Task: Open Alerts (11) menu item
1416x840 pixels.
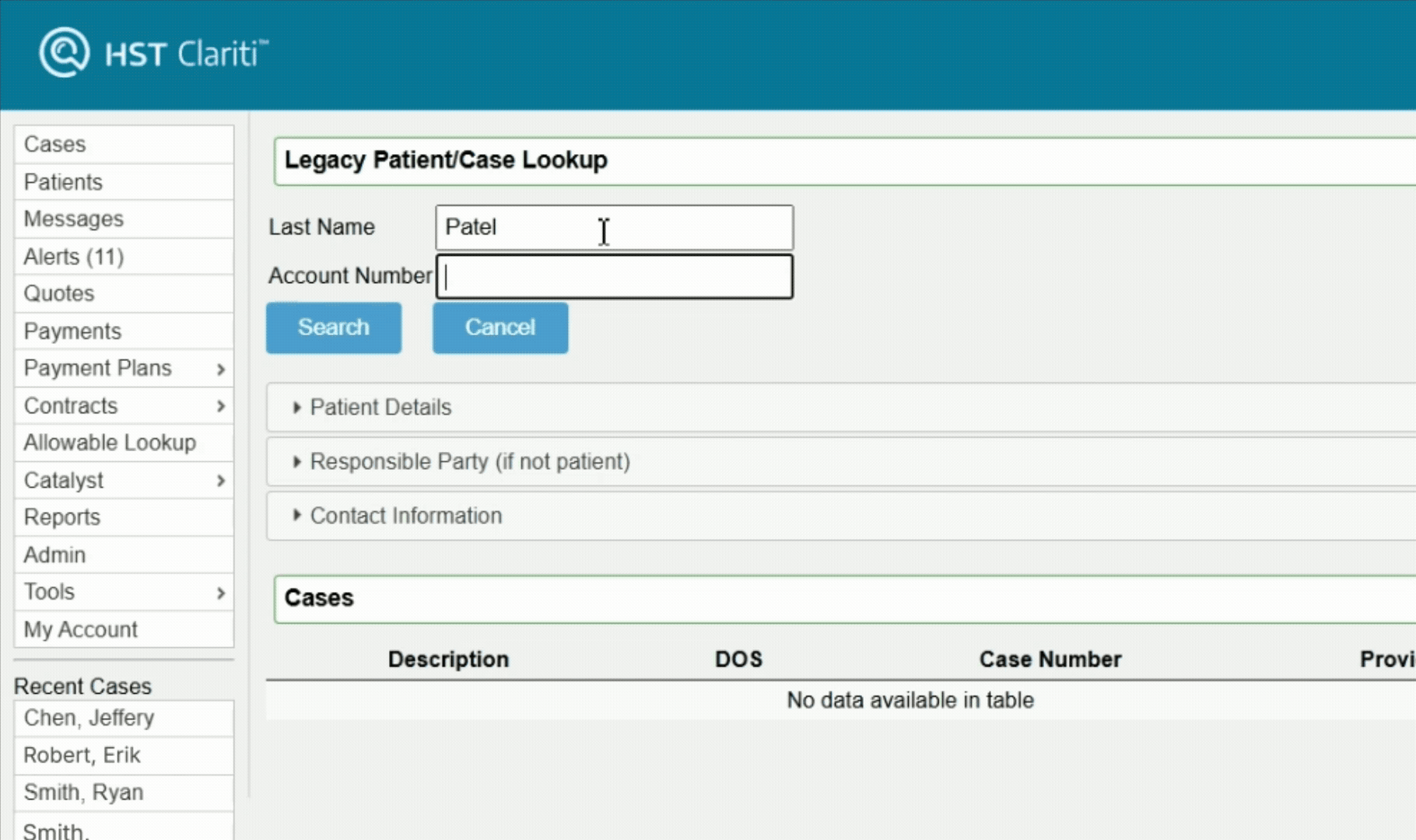Action: pos(74,257)
